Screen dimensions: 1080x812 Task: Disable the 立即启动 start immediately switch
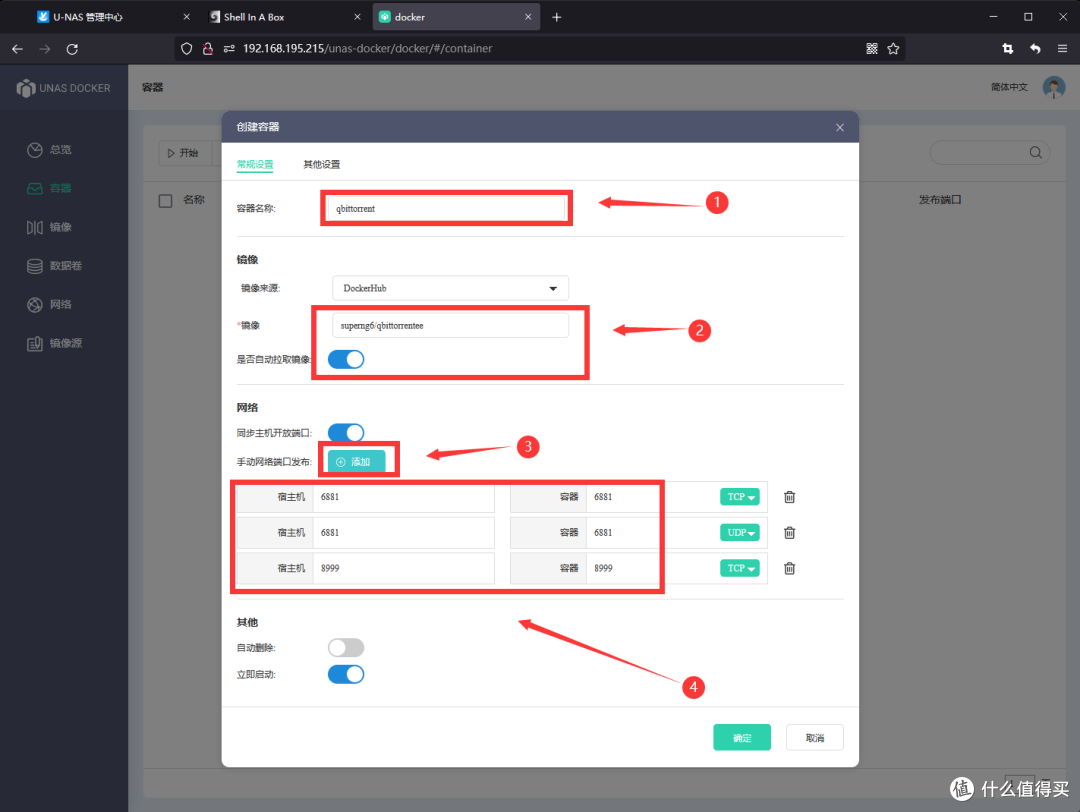[346, 674]
